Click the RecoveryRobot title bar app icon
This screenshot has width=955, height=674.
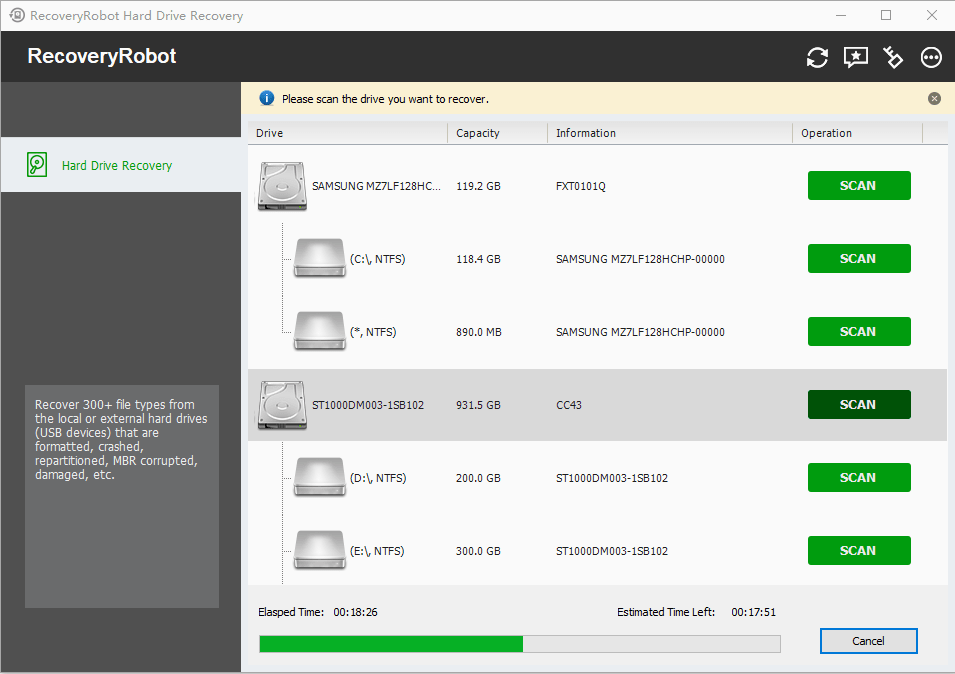tap(17, 15)
